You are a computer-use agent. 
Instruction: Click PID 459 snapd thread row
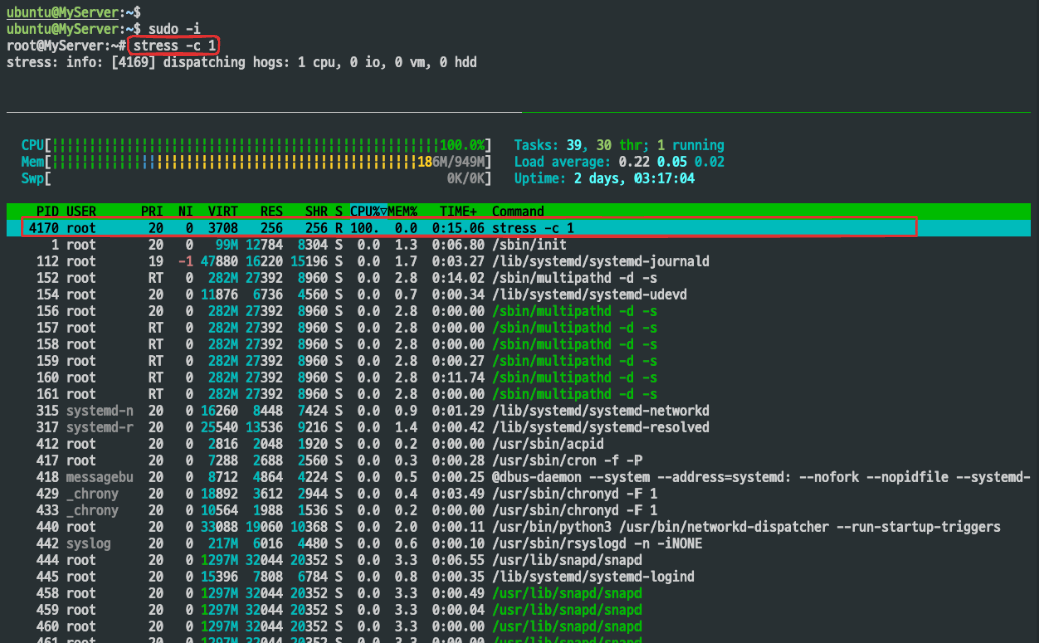pyautogui.click(x=519, y=610)
